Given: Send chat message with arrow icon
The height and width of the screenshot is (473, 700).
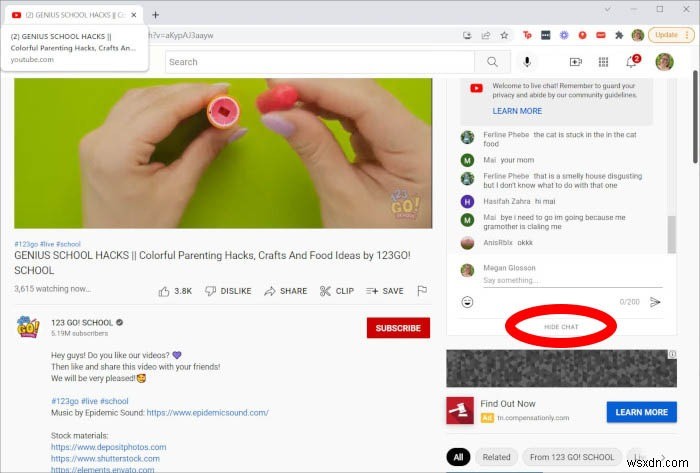Looking at the screenshot, I should 655,302.
